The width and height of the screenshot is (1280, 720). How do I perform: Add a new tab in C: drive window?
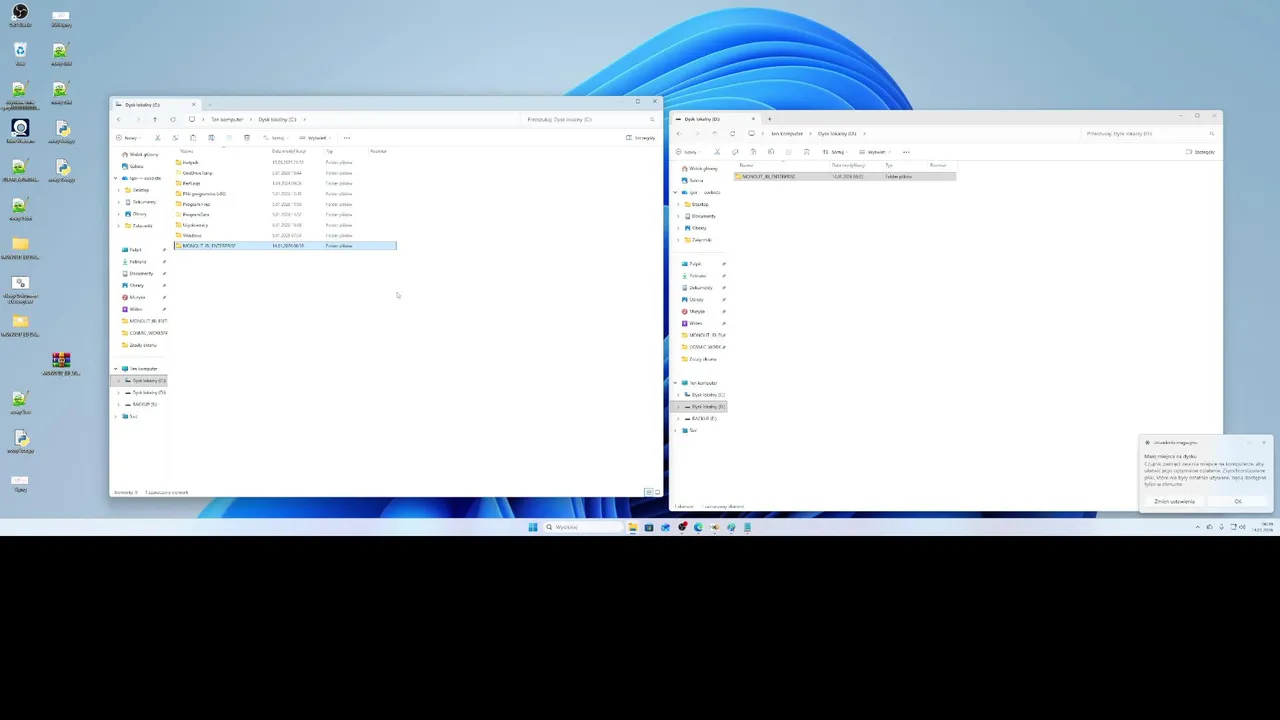pos(210,105)
